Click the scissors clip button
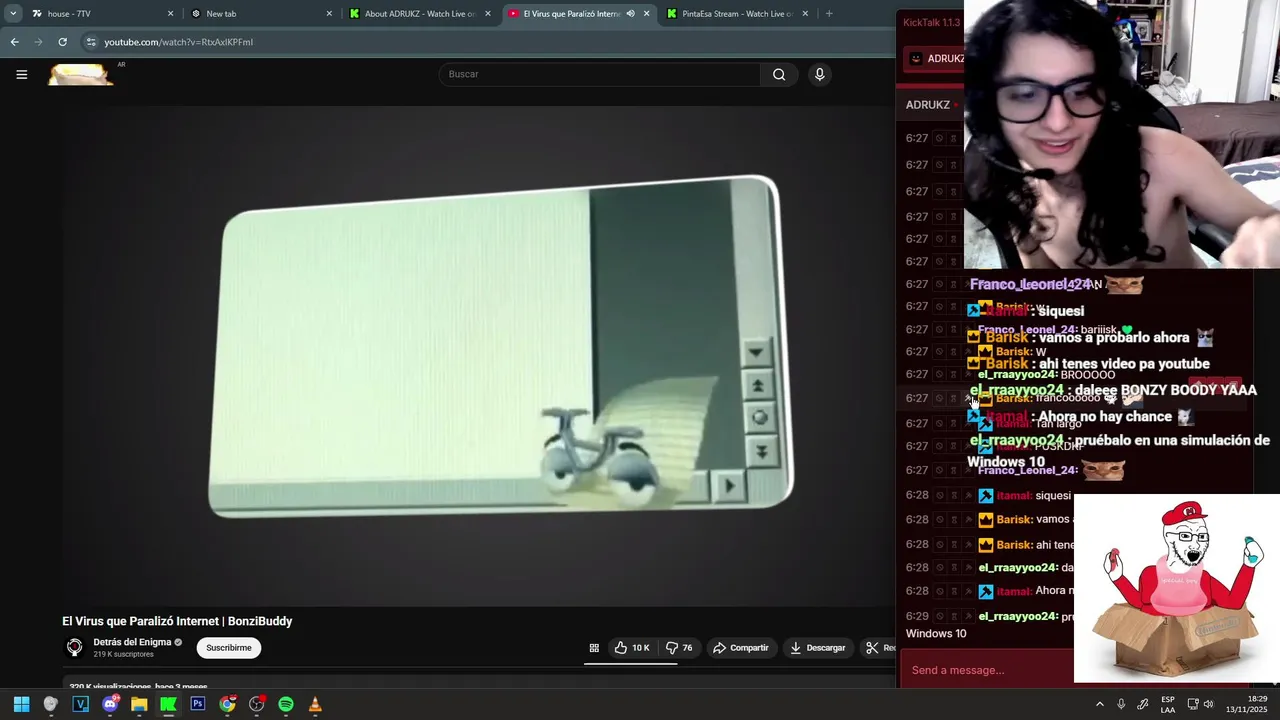Image resolution: width=1280 pixels, height=720 pixels. (x=877, y=648)
